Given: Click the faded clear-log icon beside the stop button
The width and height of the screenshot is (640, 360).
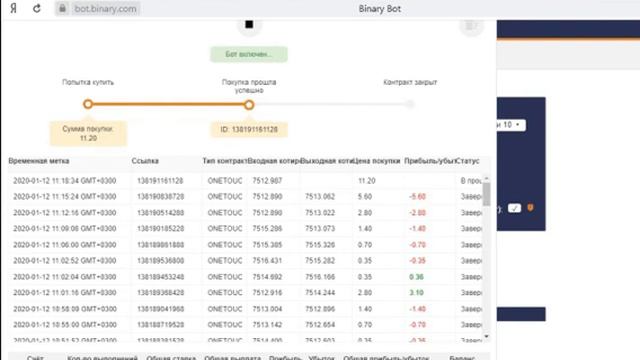Looking at the screenshot, I should (471, 26).
